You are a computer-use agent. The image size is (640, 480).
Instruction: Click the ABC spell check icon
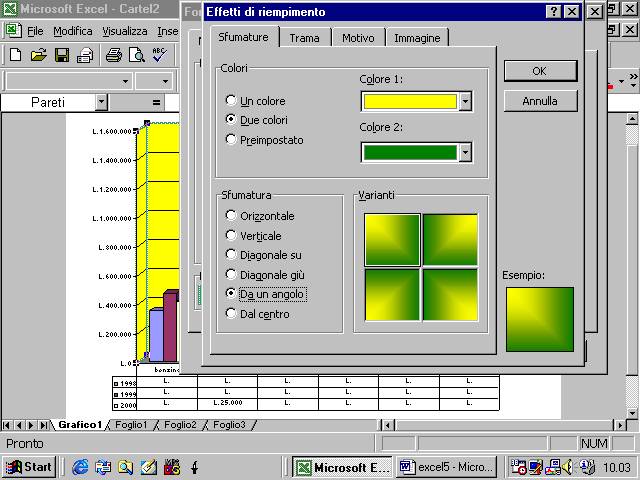click(159, 55)
